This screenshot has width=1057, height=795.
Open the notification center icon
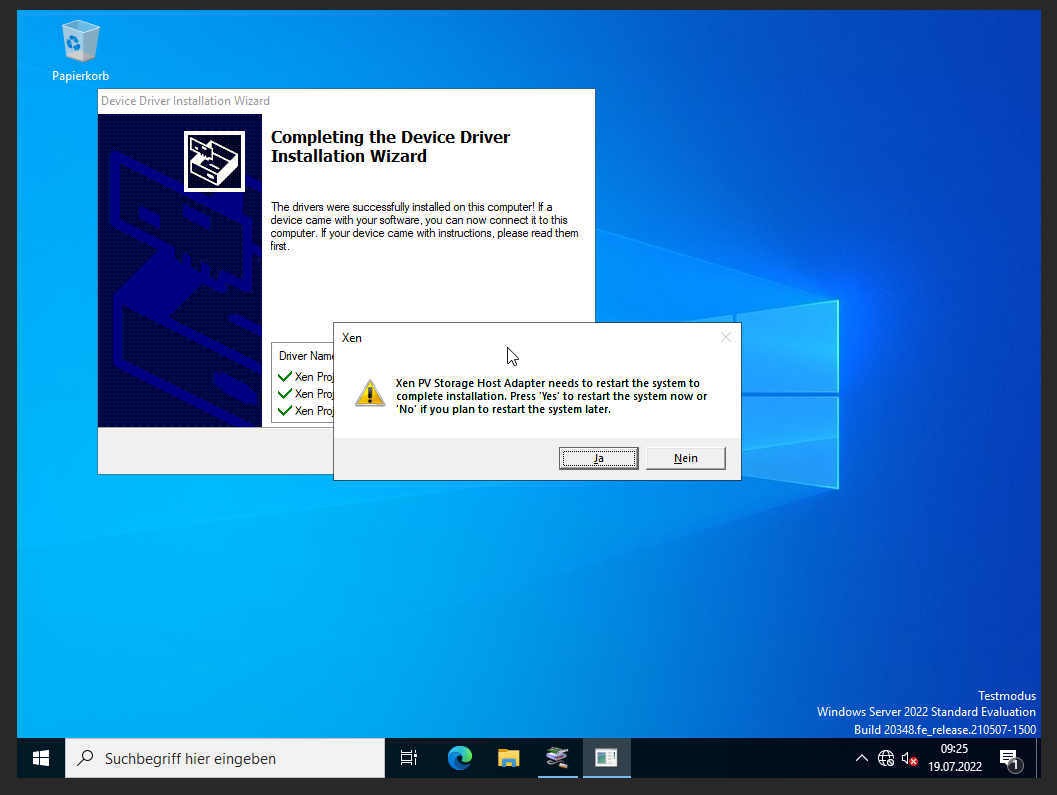pos(1009,759)
